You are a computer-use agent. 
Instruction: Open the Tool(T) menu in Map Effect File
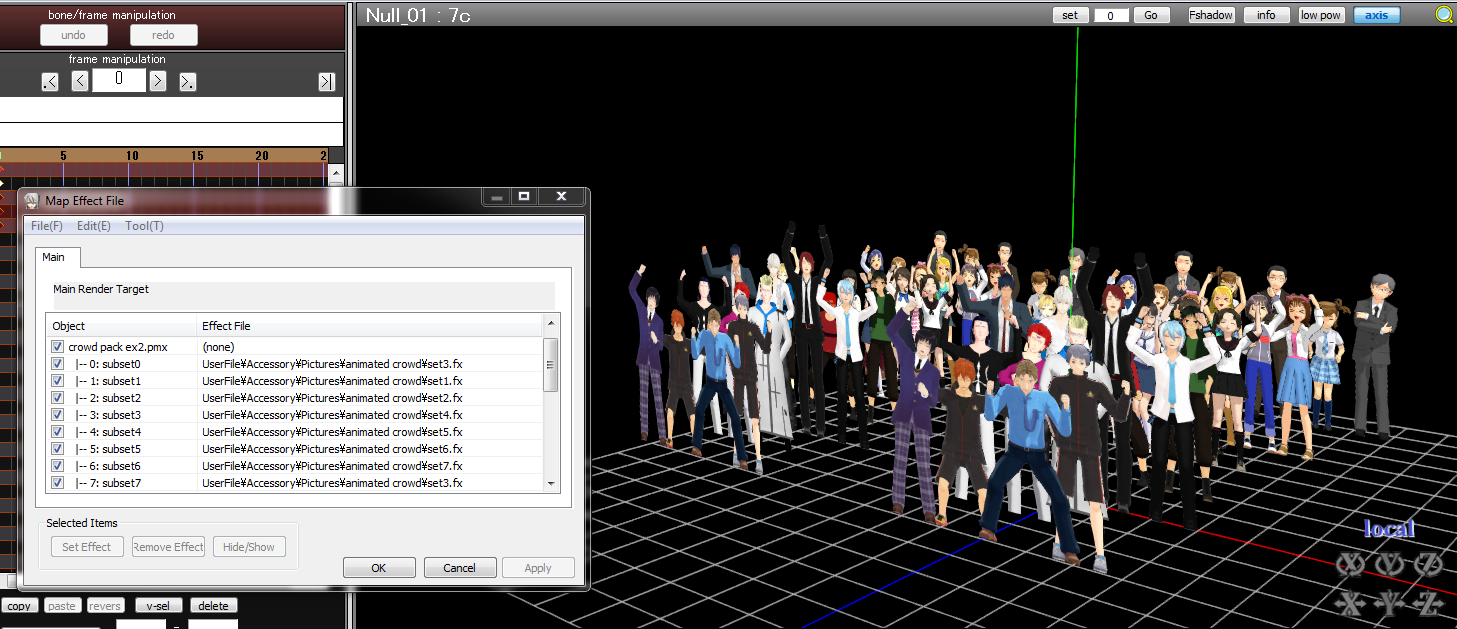(143, 225)
